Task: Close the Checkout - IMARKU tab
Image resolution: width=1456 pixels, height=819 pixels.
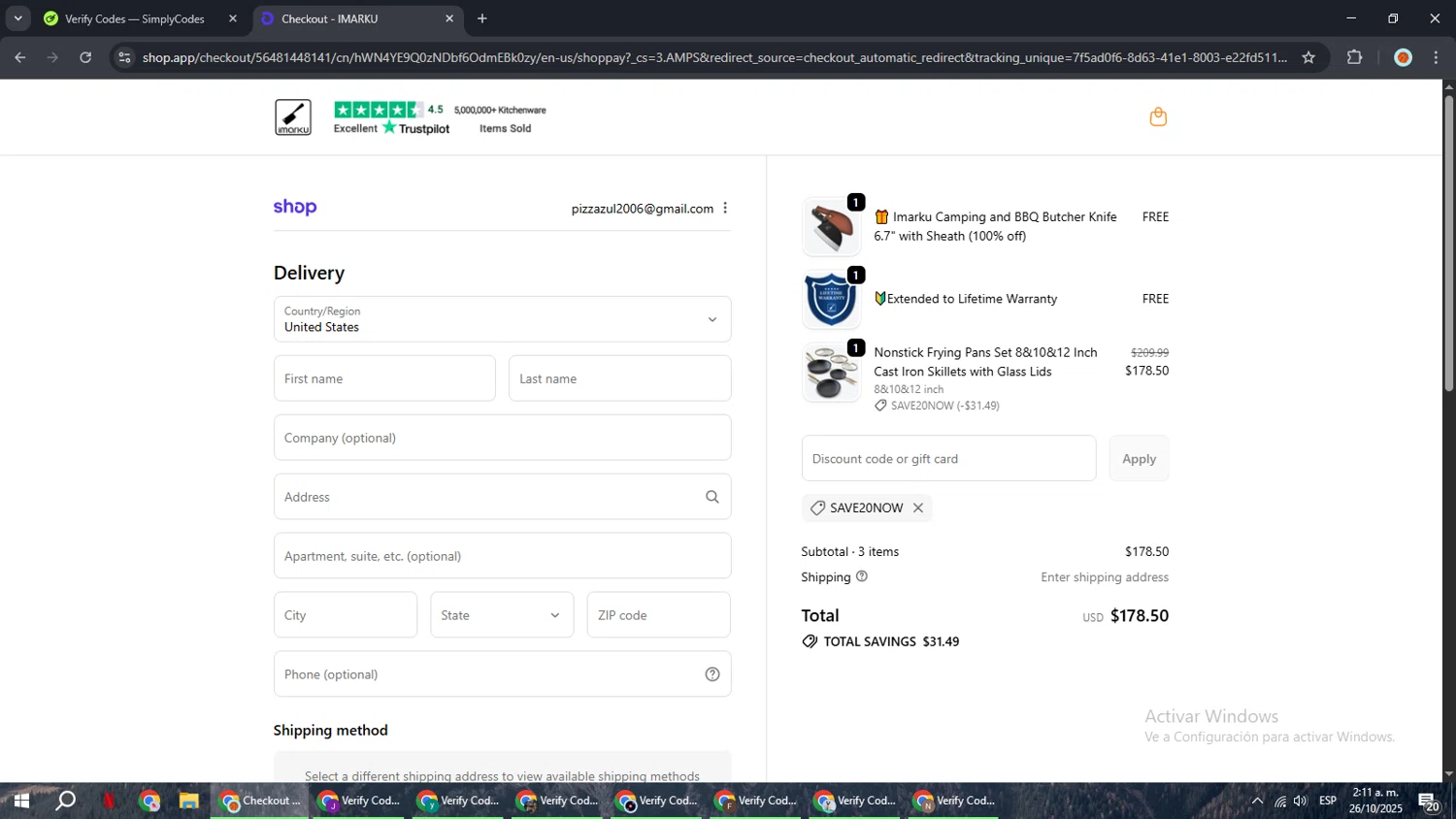Action: click(449, 18)
